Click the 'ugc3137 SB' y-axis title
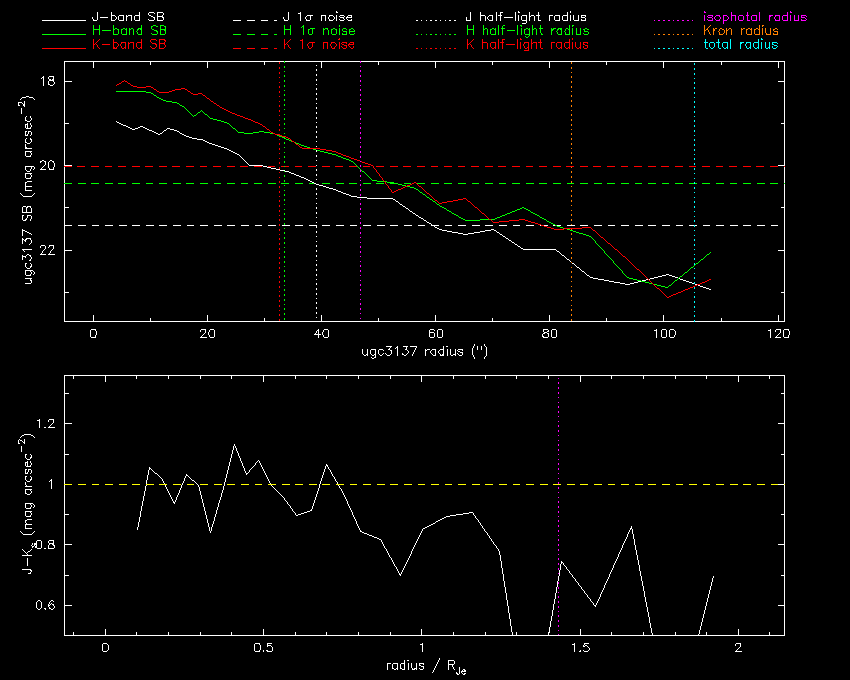This screenshot has width=850, height=680. (x=28, y=190)
